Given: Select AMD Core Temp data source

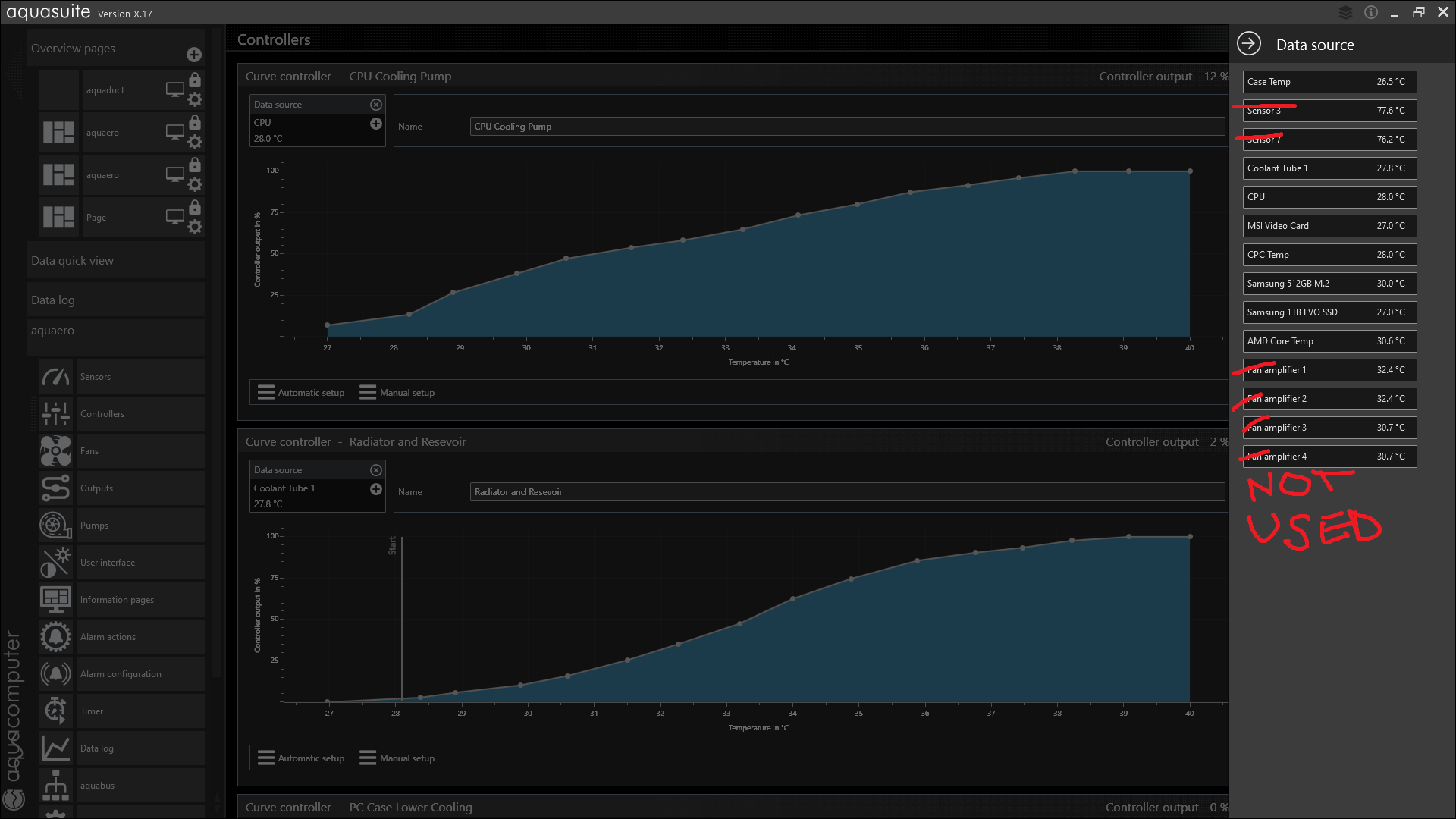Looking at the screenshot, I should 1329,341.
